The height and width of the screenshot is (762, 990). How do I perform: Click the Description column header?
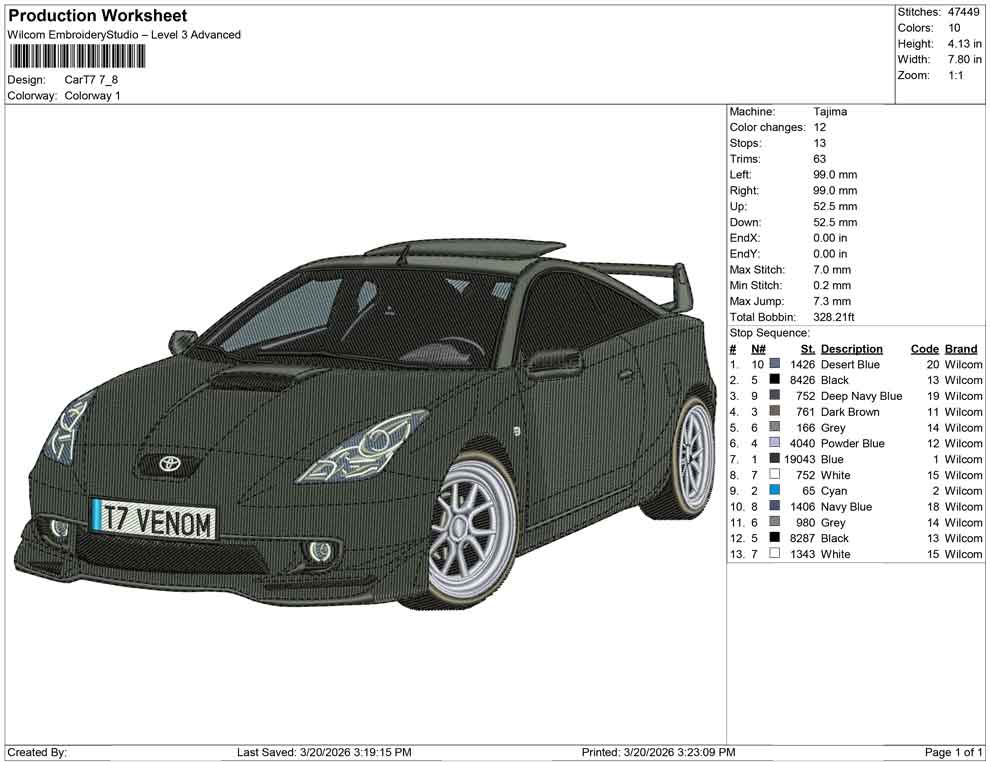(x=851, y=349)
